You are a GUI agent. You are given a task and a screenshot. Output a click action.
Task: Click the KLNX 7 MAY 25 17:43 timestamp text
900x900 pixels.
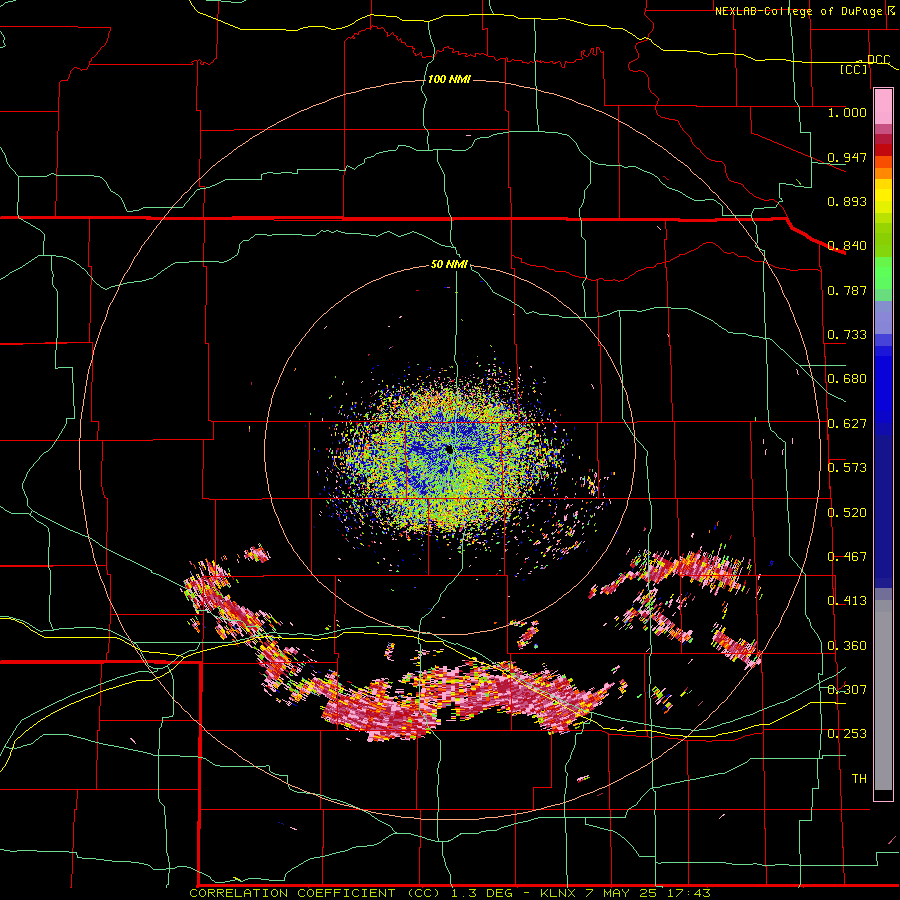pos(625,893)
